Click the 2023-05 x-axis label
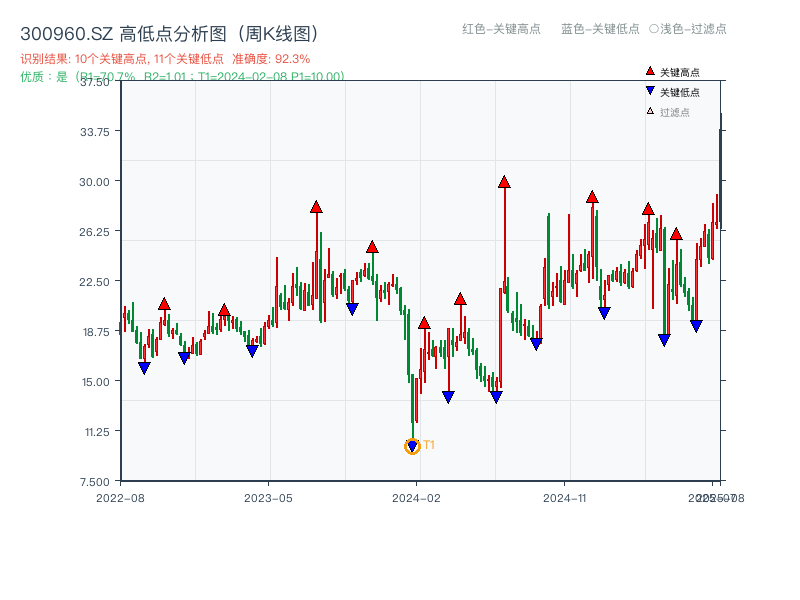 tap(268, 498)
